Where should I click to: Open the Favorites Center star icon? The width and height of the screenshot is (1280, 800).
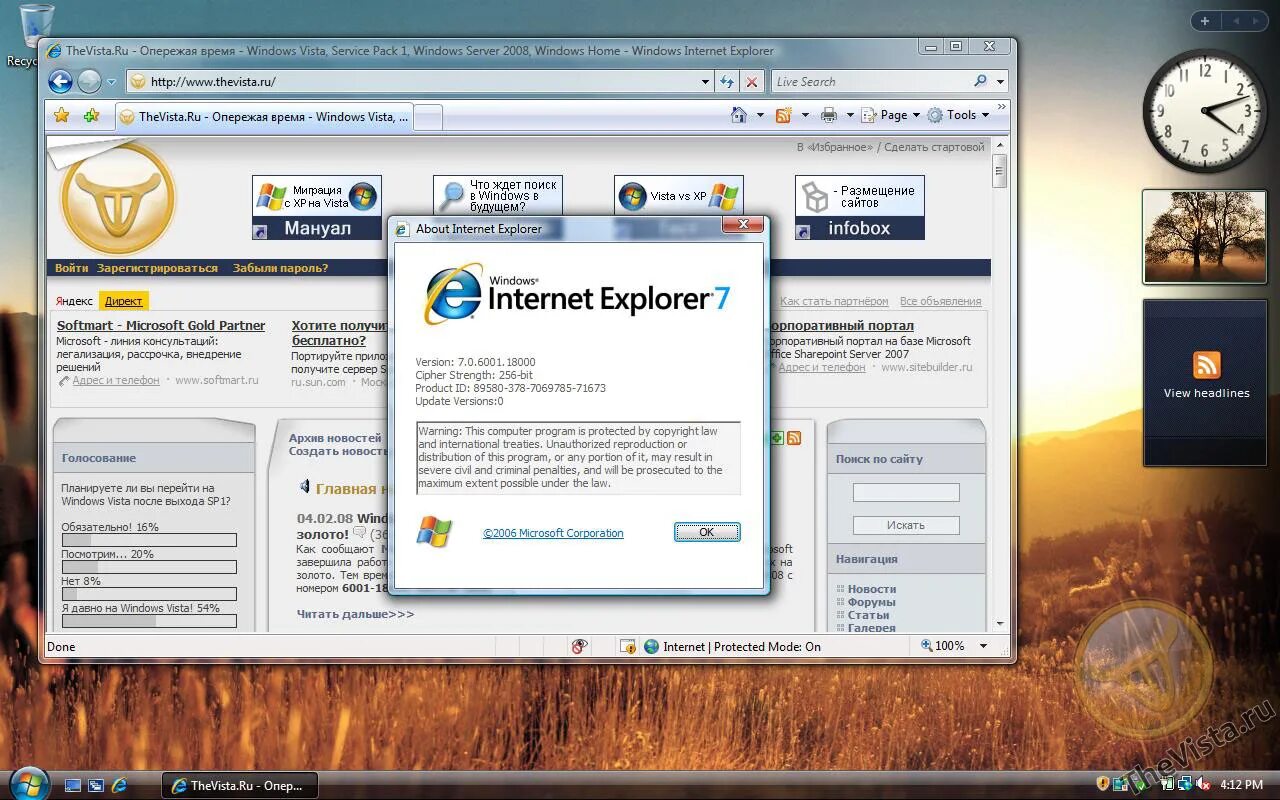coord(62,116)
